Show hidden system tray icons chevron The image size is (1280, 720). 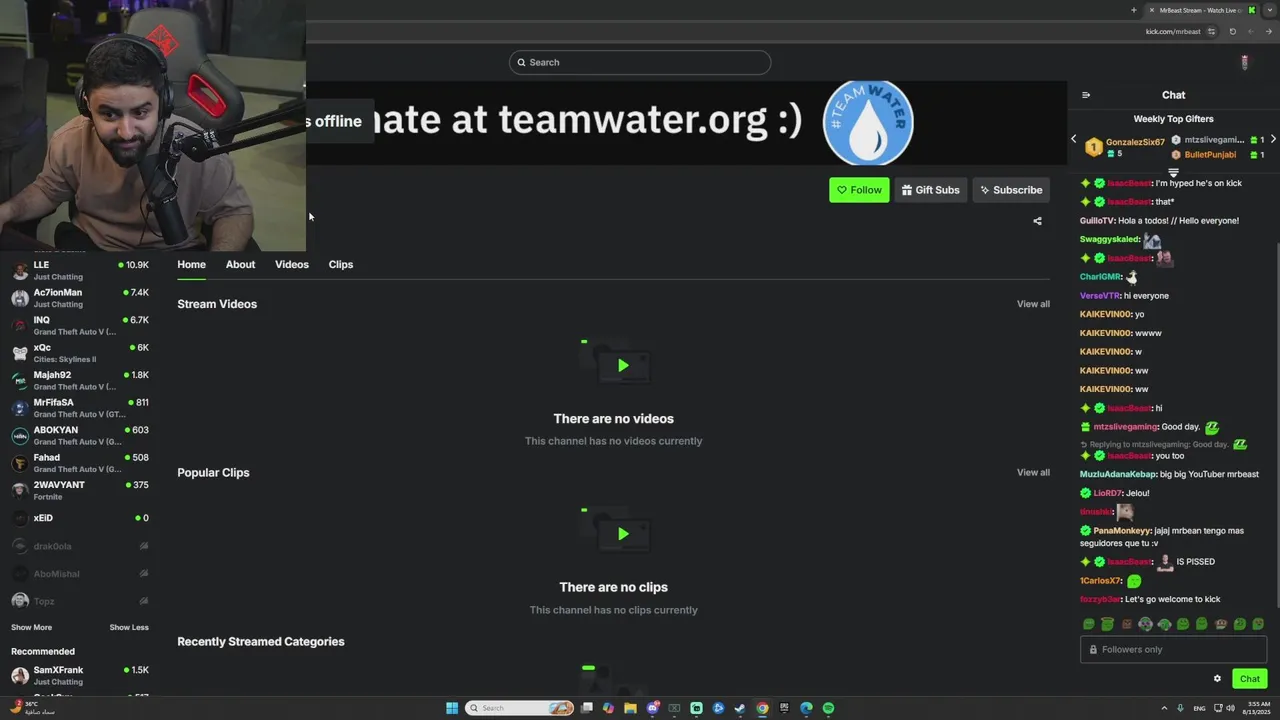1163,708
